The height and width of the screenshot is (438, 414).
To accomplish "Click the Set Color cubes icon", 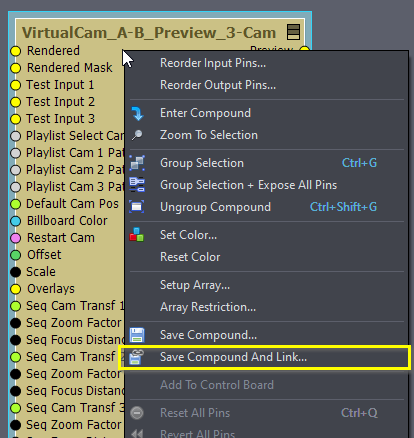I will 137,235.
